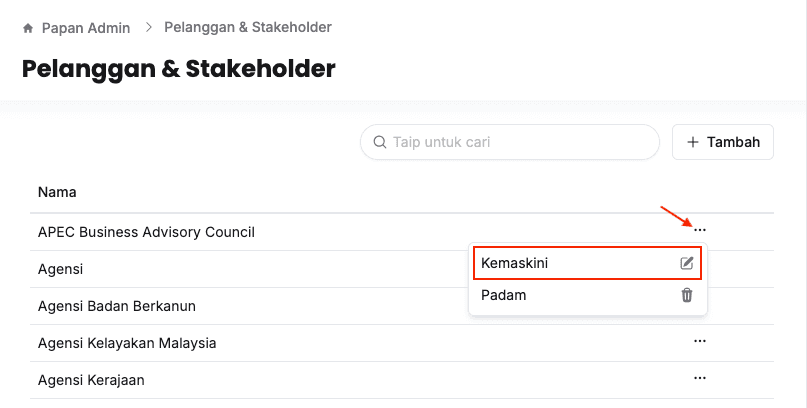
Task: Click the magnifier icon in the search box
Action: 380,142
